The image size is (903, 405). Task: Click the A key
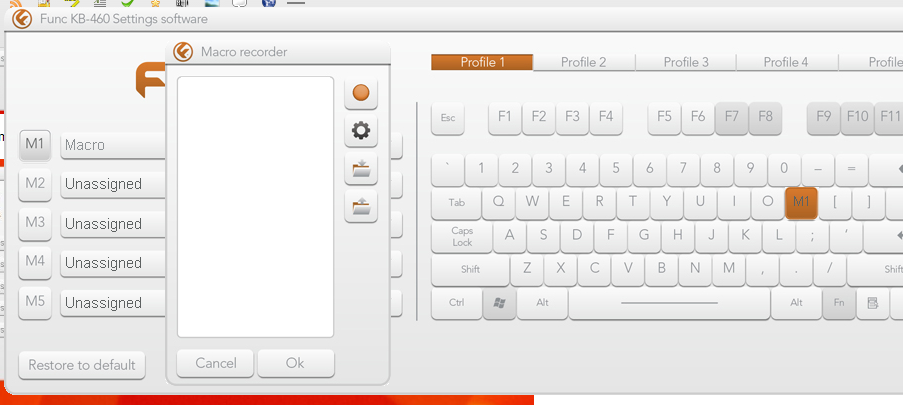[x=510, y=237]
